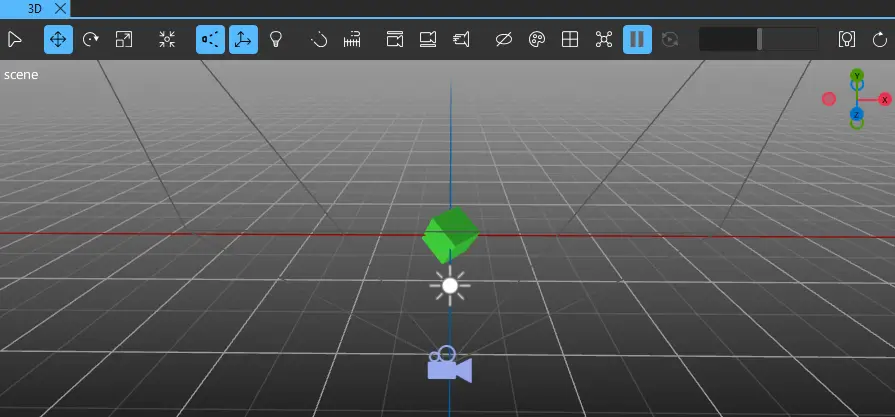Toggle the light bulb lighting icon

(x=275, y=40)
